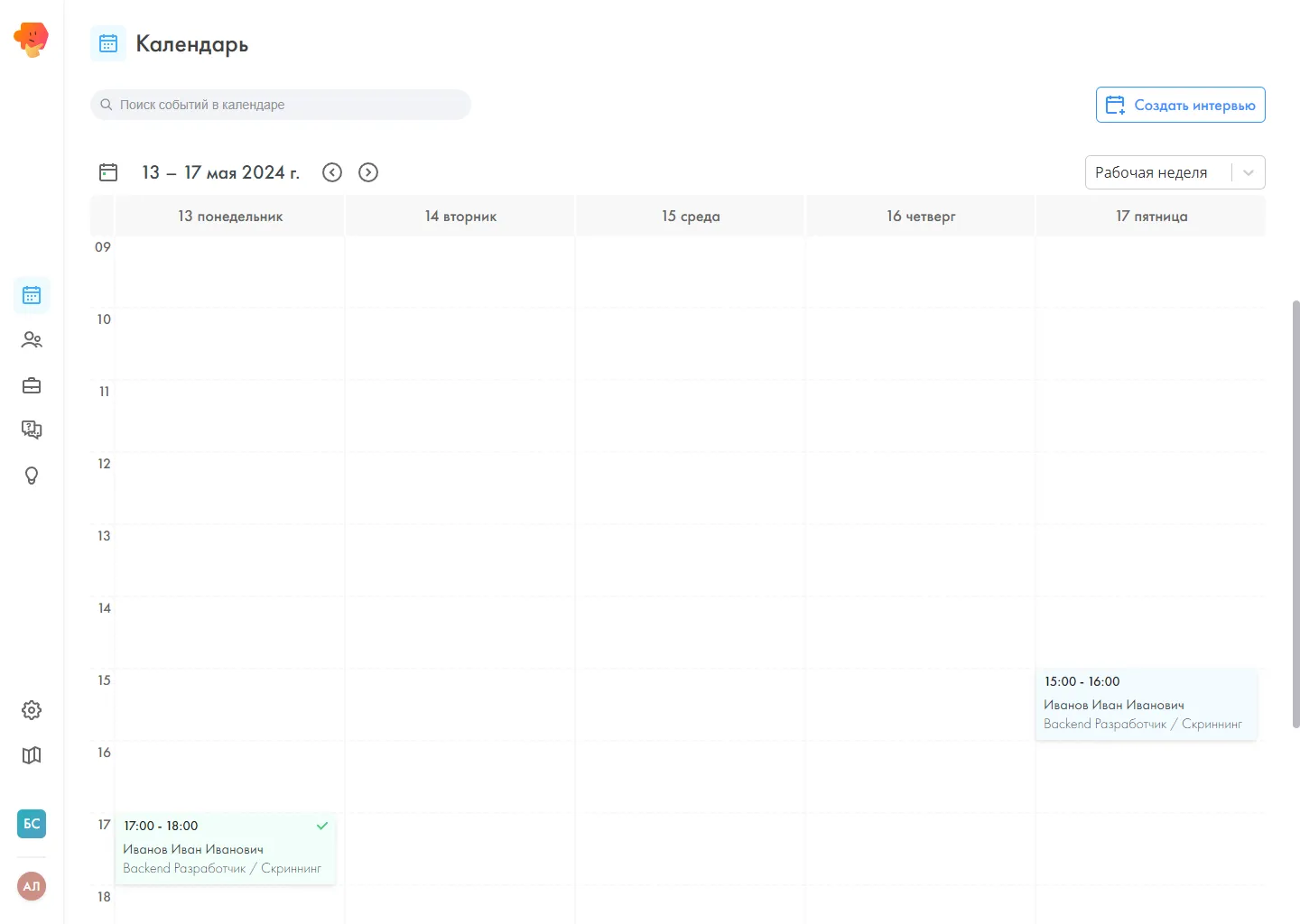The image size is (1300, 924).
Task: Click the Календарь page title
Action: click(x=191, y=44)
